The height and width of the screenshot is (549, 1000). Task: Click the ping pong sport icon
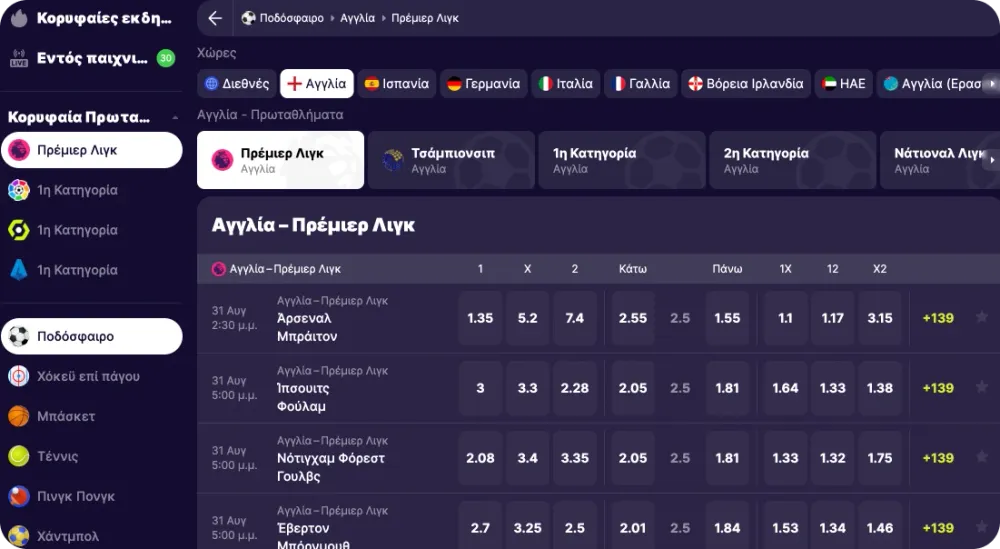[x=19, y=496]
